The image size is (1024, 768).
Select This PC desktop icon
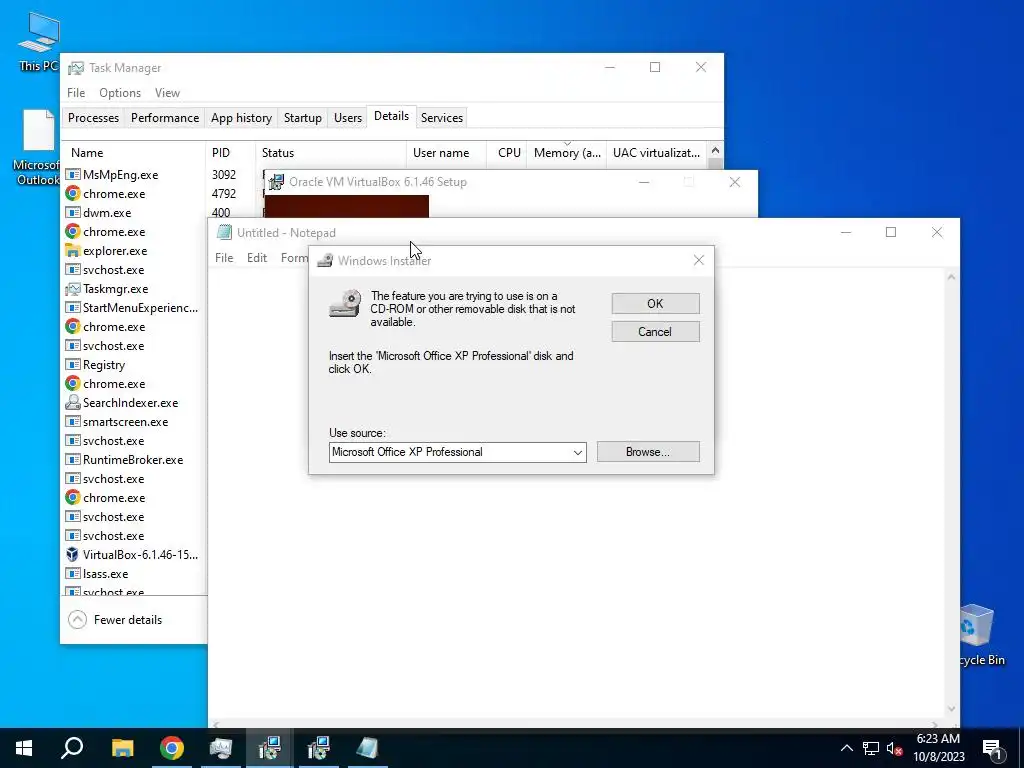tap(38, 42)
